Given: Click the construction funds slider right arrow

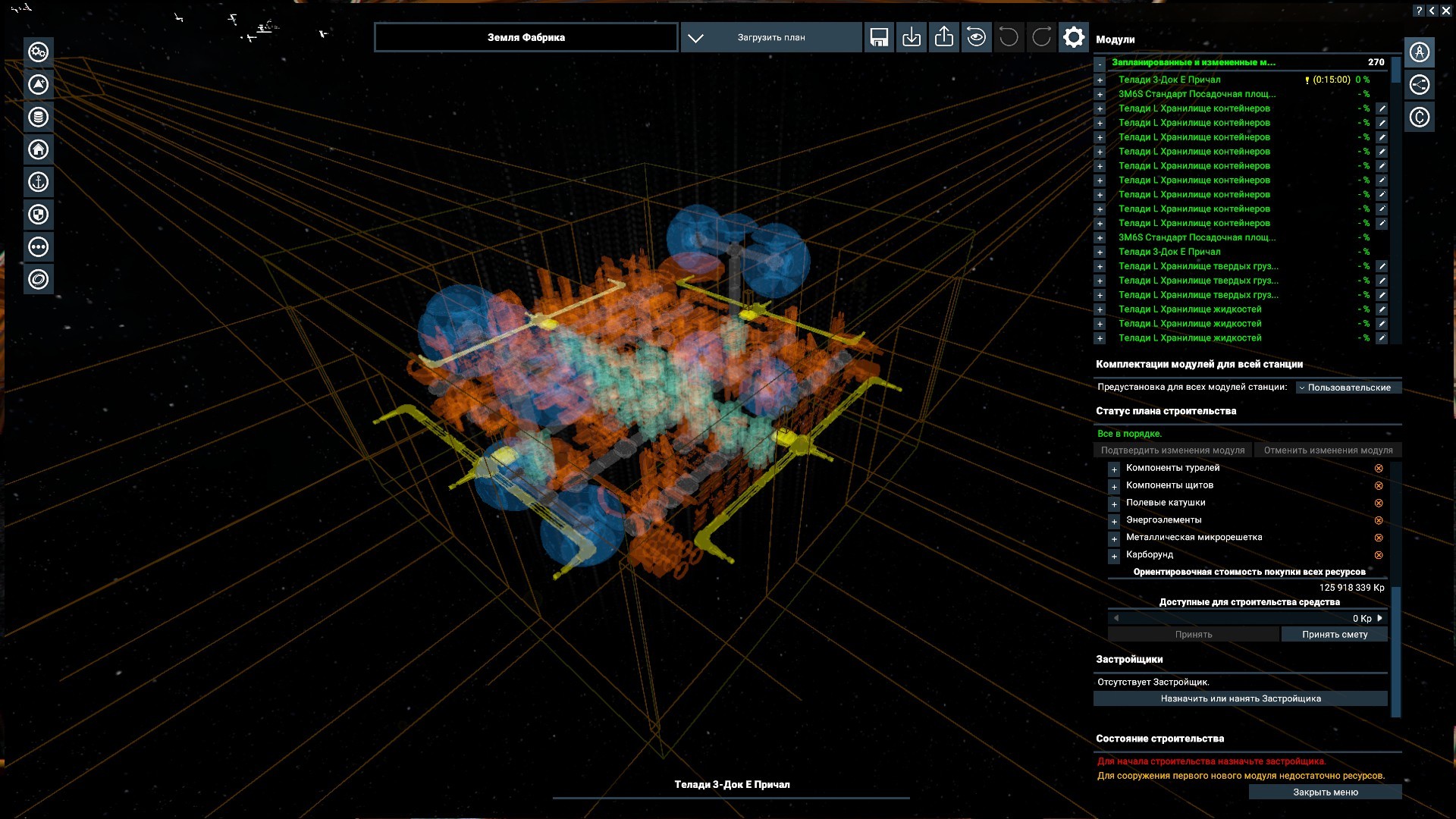Looking at the screenshot, I should (1380, 618).
